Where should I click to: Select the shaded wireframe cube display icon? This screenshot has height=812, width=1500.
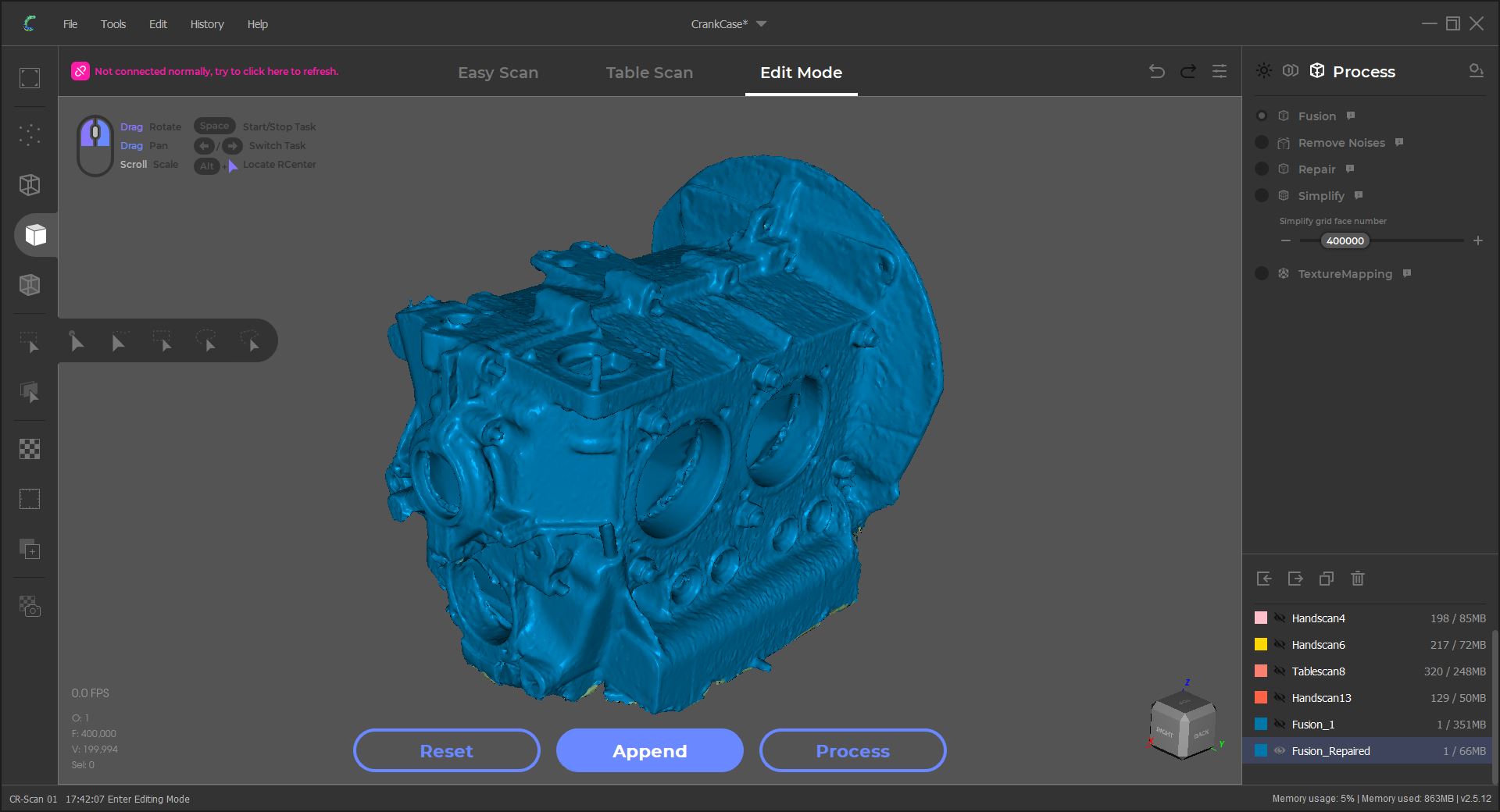pos(30,285)
